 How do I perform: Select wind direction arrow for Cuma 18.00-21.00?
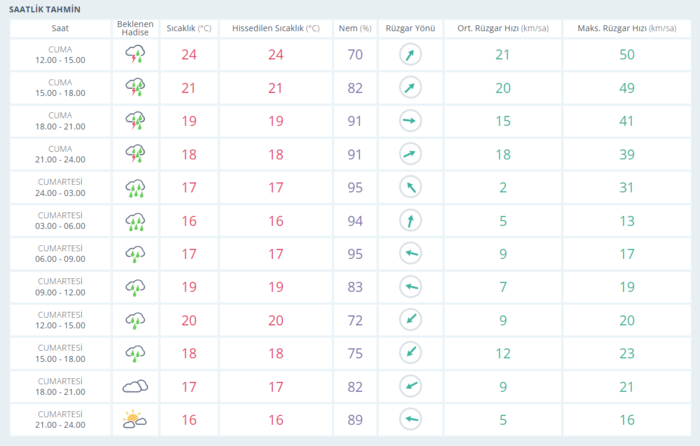click(408, 121)
